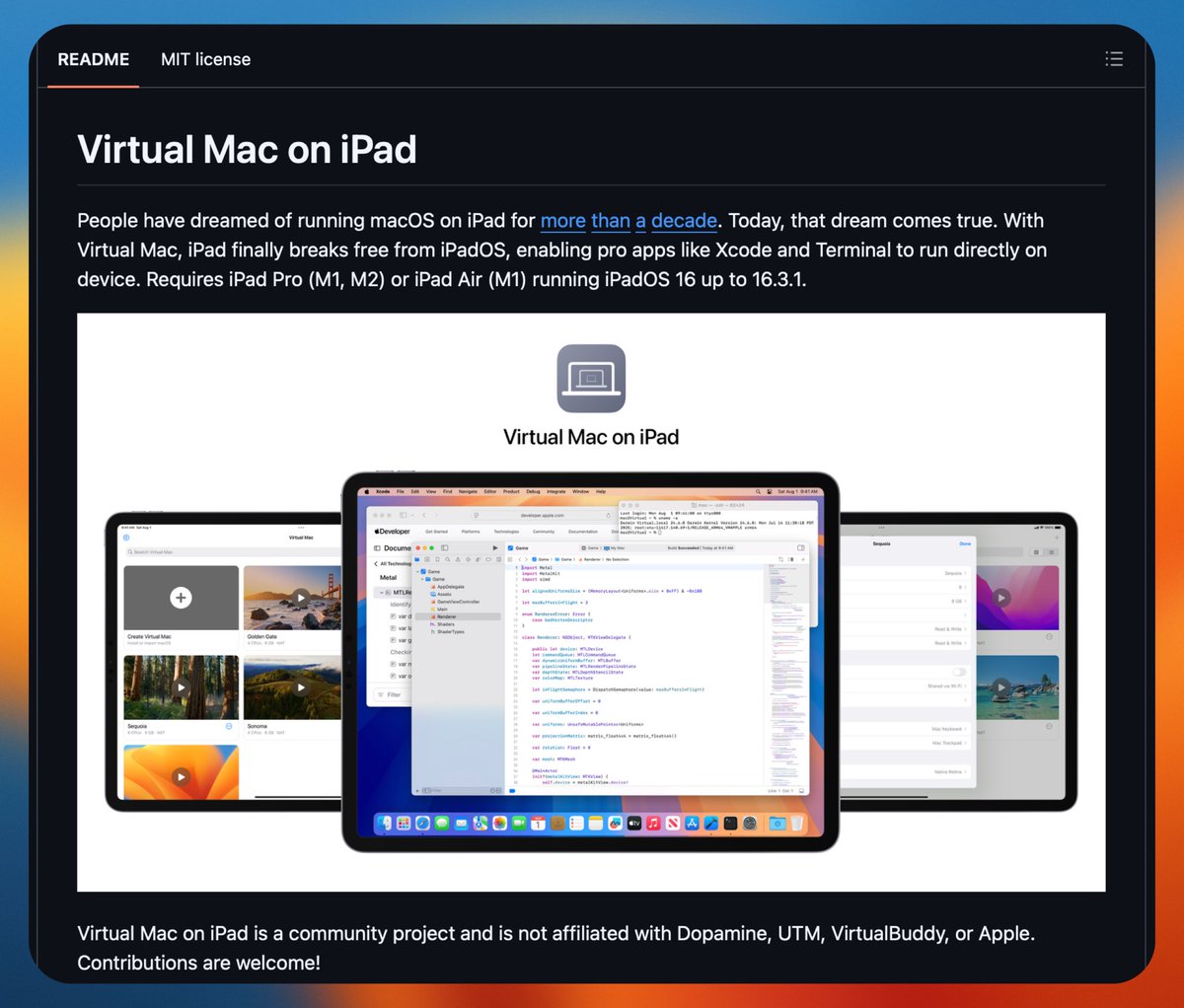
Task: Click the Spotlight search icon in menu bar
Action: click(758, 491)
